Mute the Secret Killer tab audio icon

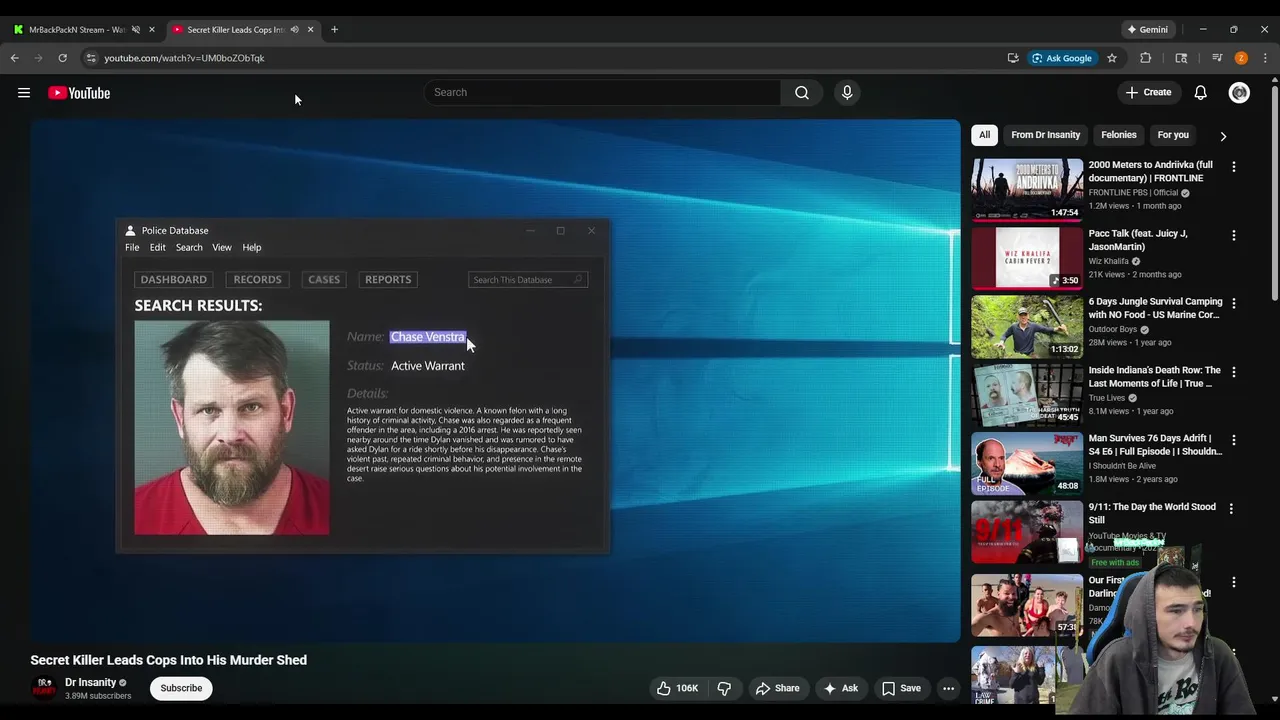coord(294,30)
